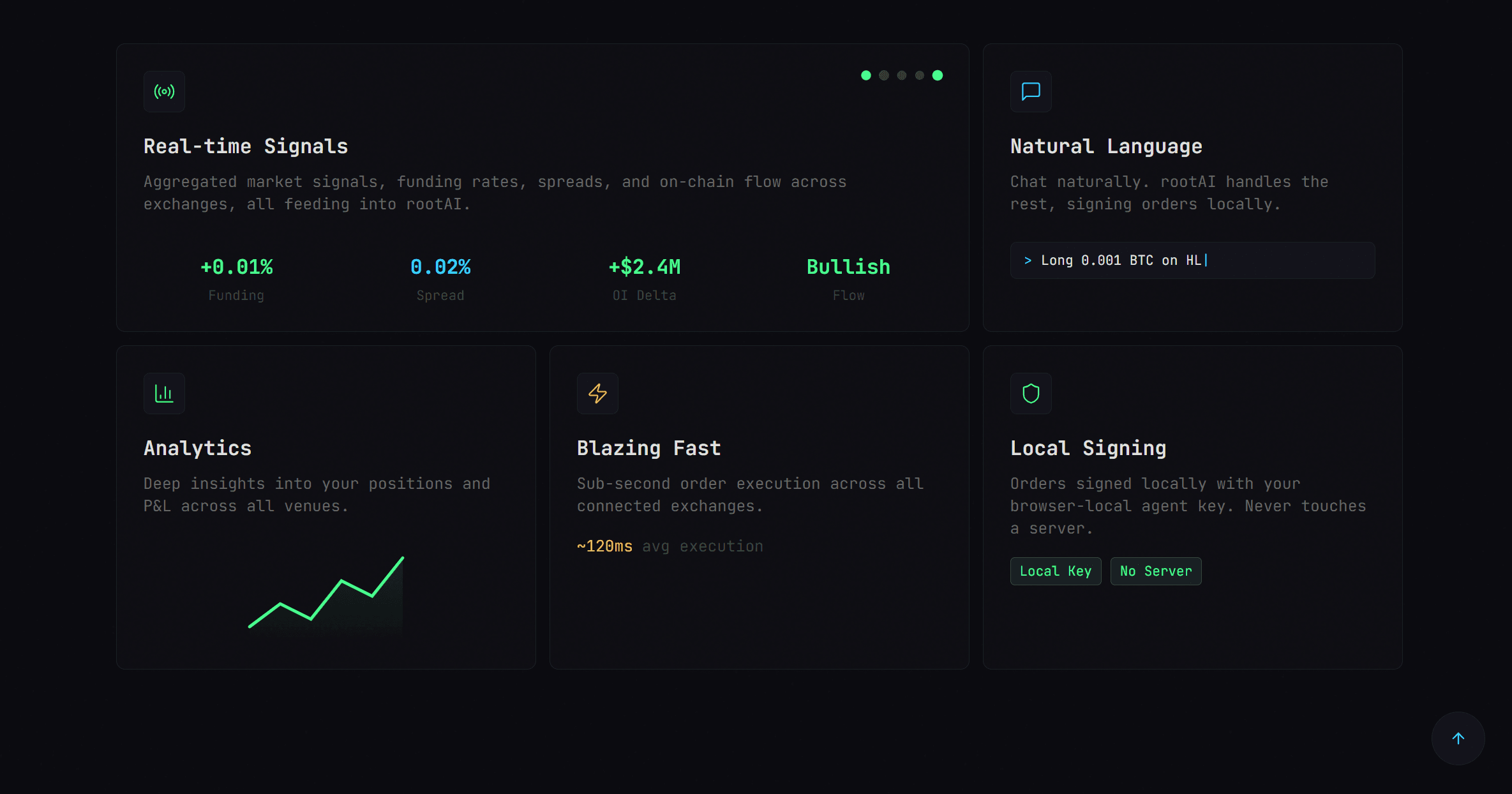Click the last green signal indicator dot
Image resolution: width=1512 pixels, height=794 pixels.
tap(938, 75)
